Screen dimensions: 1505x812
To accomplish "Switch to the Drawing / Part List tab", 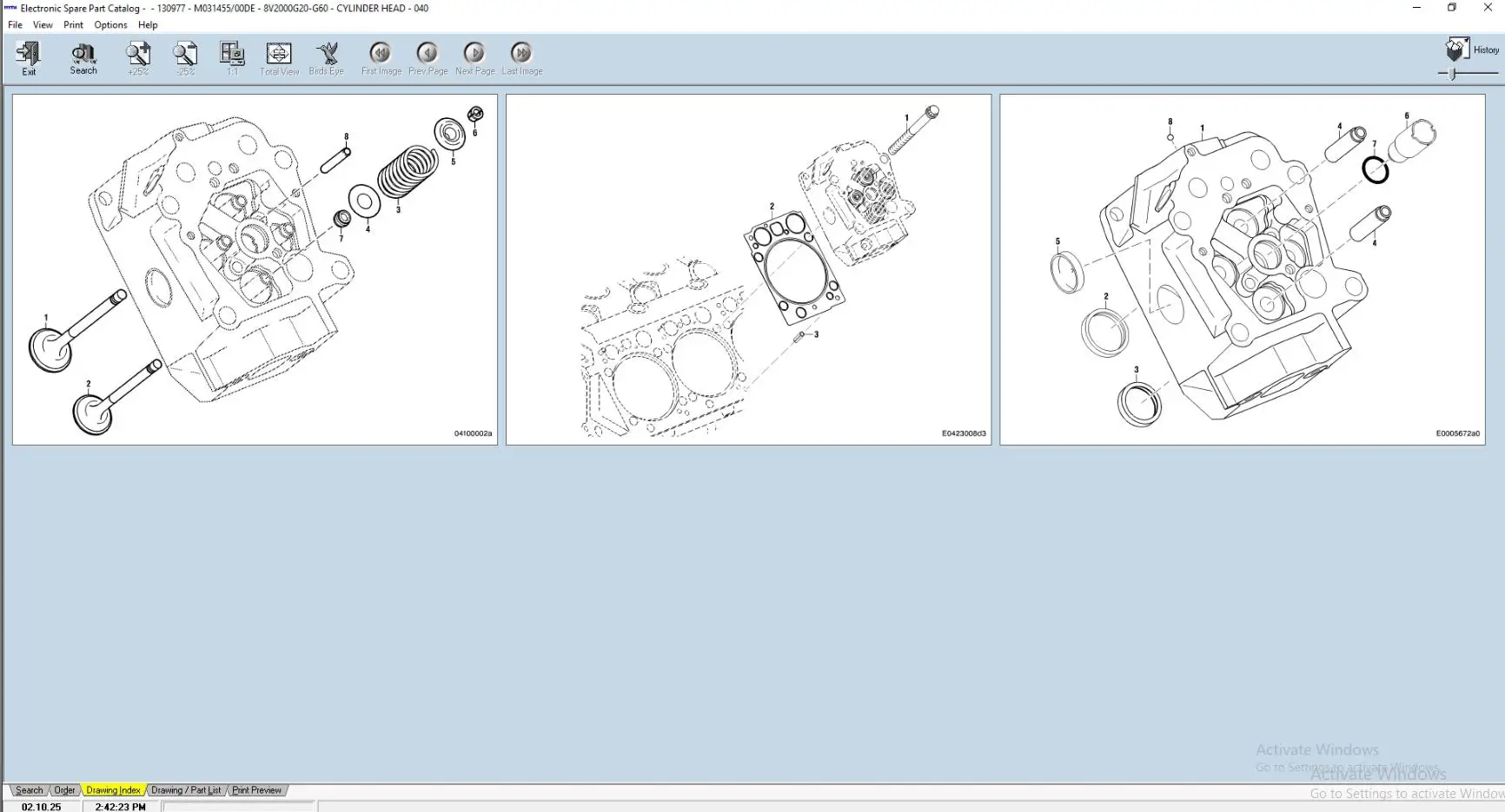I will pos(185,789).
